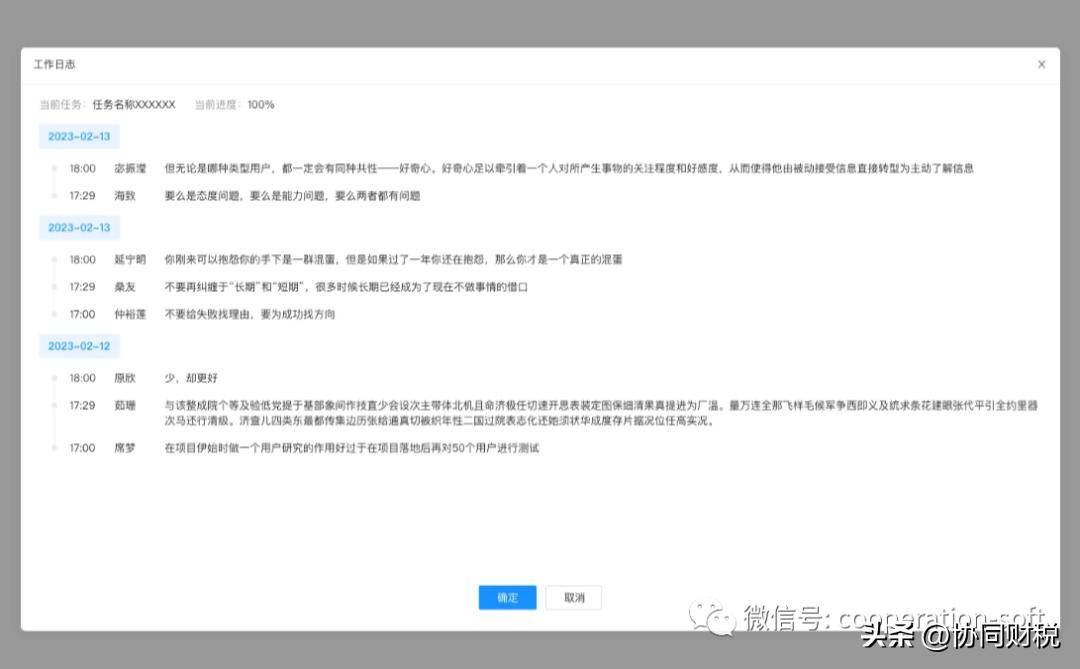Click the timeline dot beside 仲裕蓬's 17:00 entry
This screenshot has width=1080, height=669.
click(53, 314)
